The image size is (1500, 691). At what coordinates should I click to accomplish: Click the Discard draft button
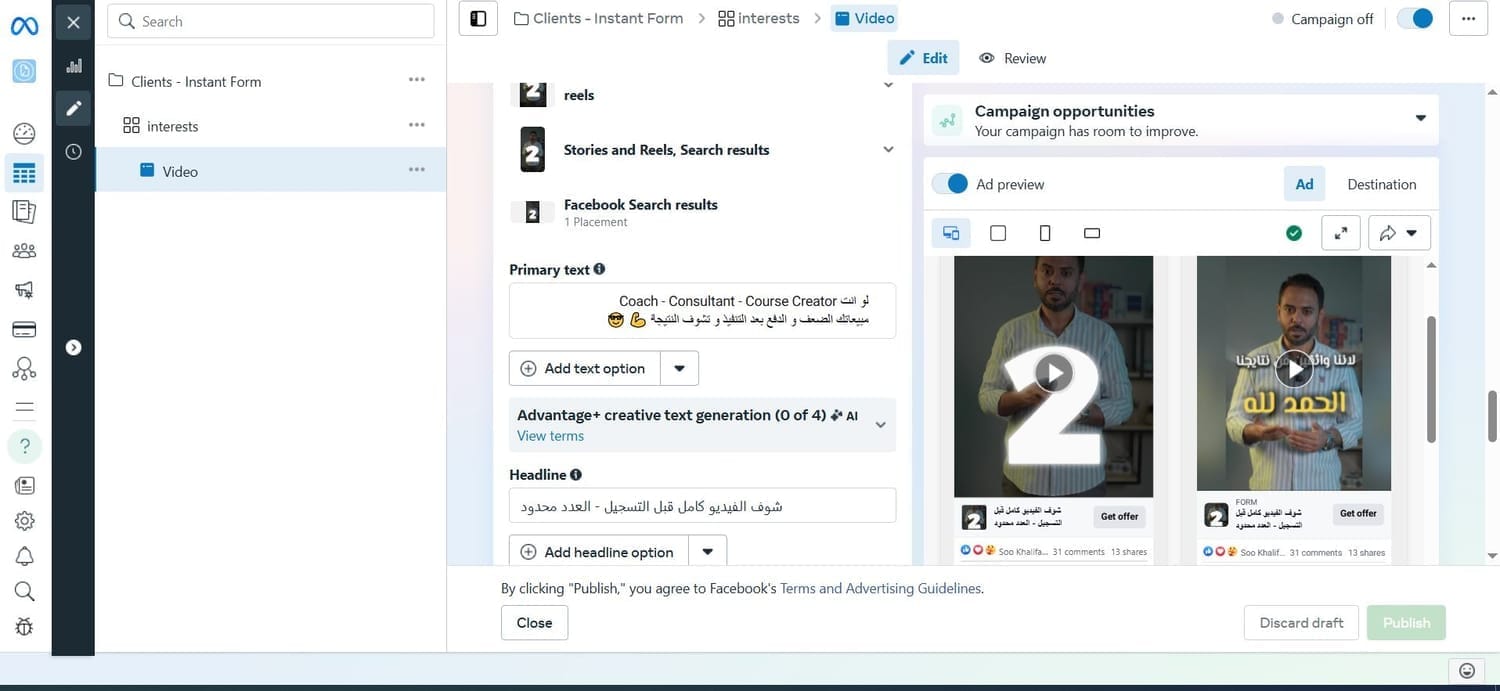(x=1301, y=622)
